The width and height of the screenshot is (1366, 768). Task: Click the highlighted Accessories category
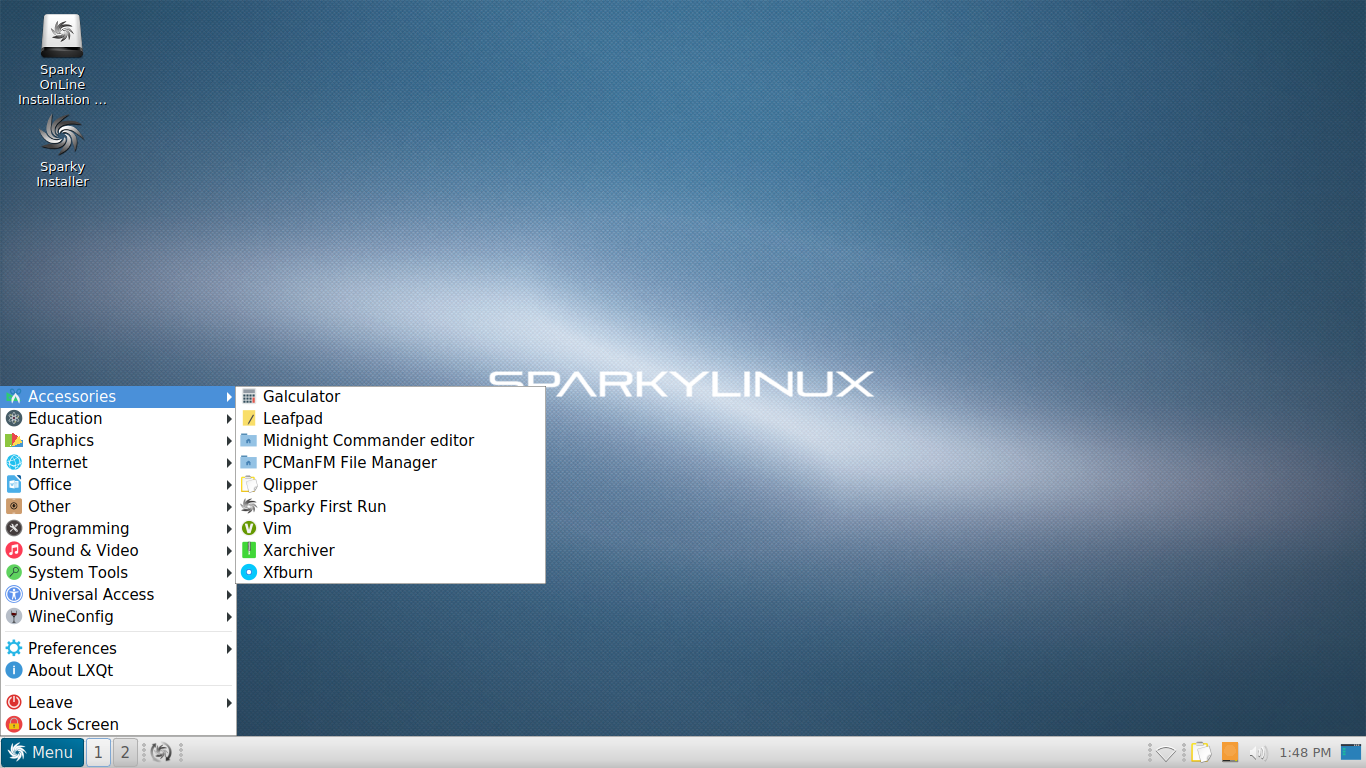118,397
